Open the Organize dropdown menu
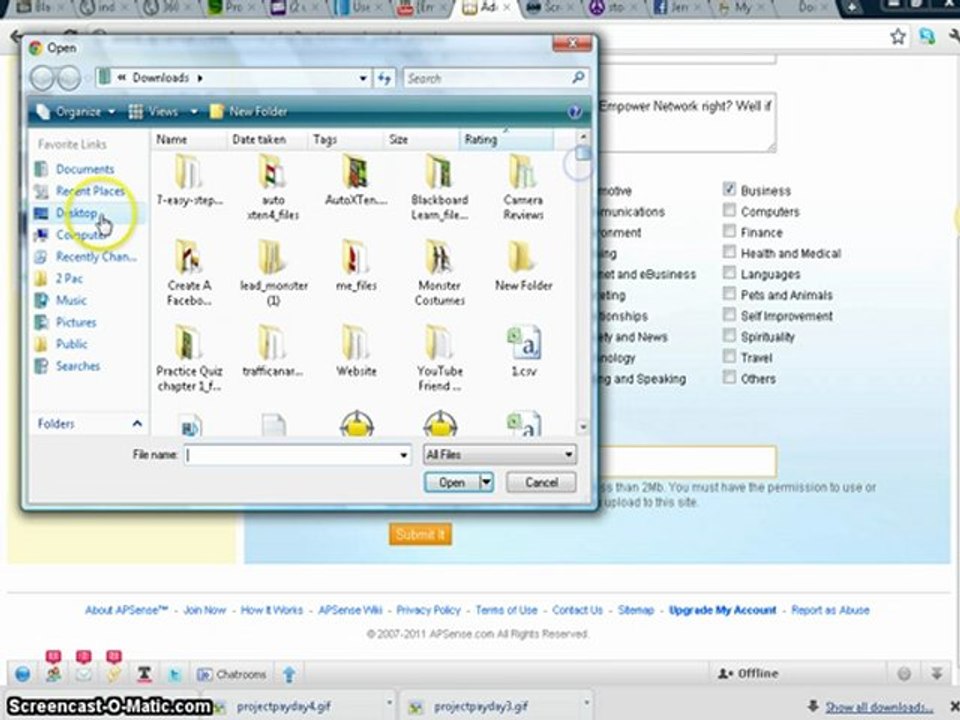The height and width of the screenshot is (720, 960). pos(76,111)
